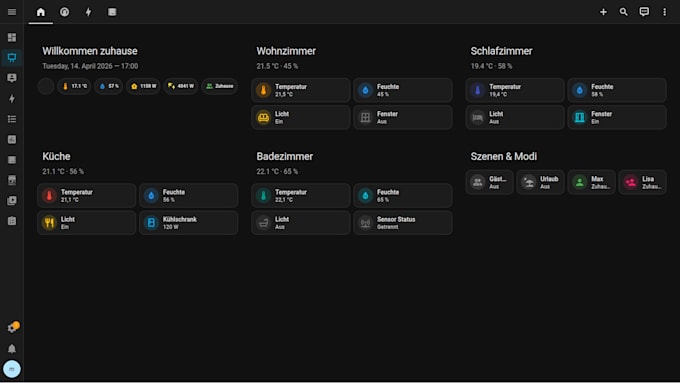Click the plus add icon in header
Image resolution: width=680 pixels, height=383 pixels.
603,12
